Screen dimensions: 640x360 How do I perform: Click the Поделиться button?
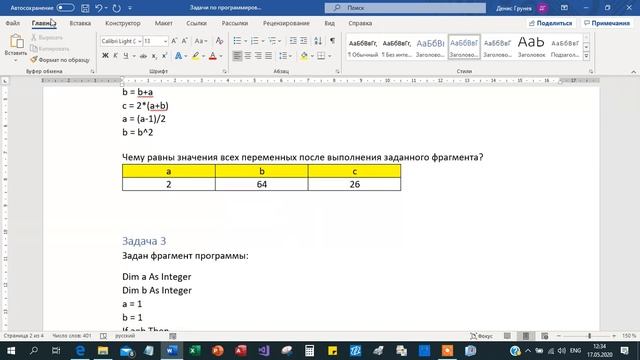(551, 23)
